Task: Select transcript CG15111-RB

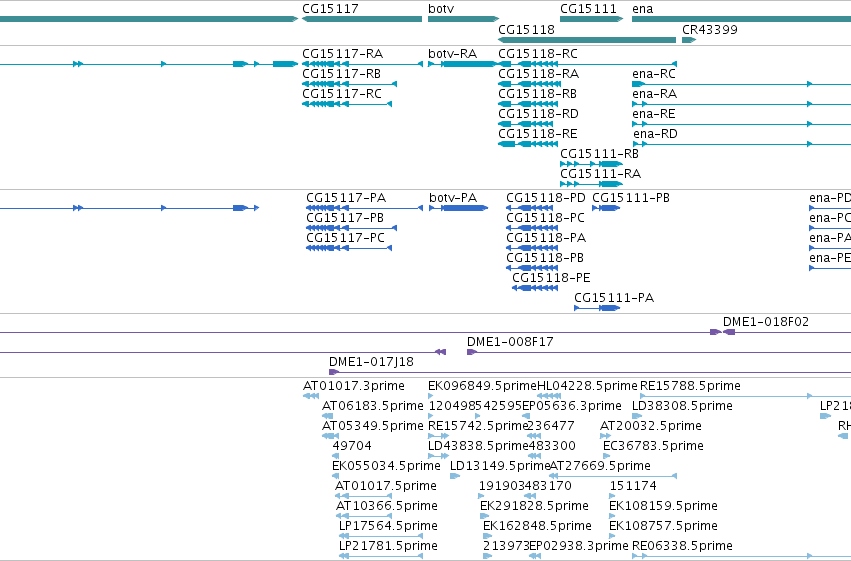Action: point(599,154)
